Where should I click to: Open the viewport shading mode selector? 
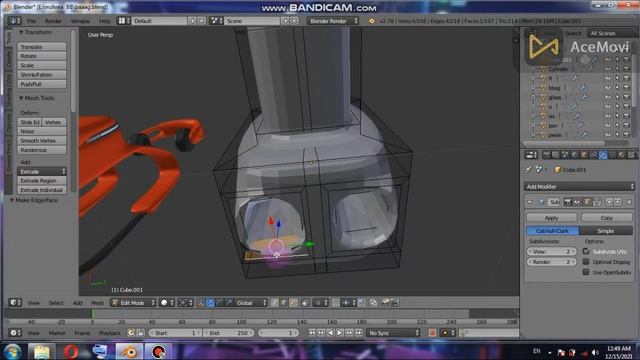[x=167, y=302]
